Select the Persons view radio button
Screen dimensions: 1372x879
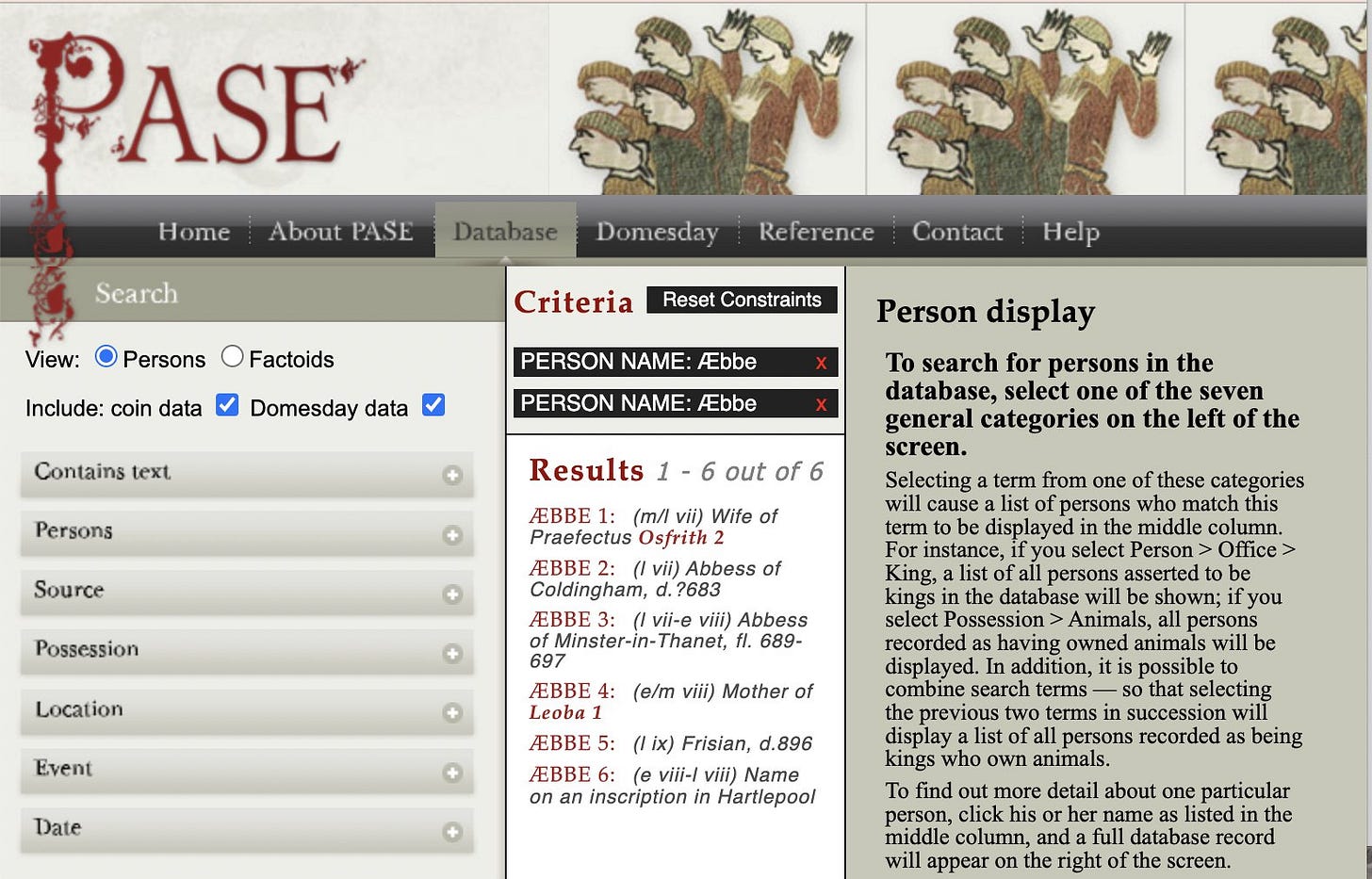[x=106, y=356]
